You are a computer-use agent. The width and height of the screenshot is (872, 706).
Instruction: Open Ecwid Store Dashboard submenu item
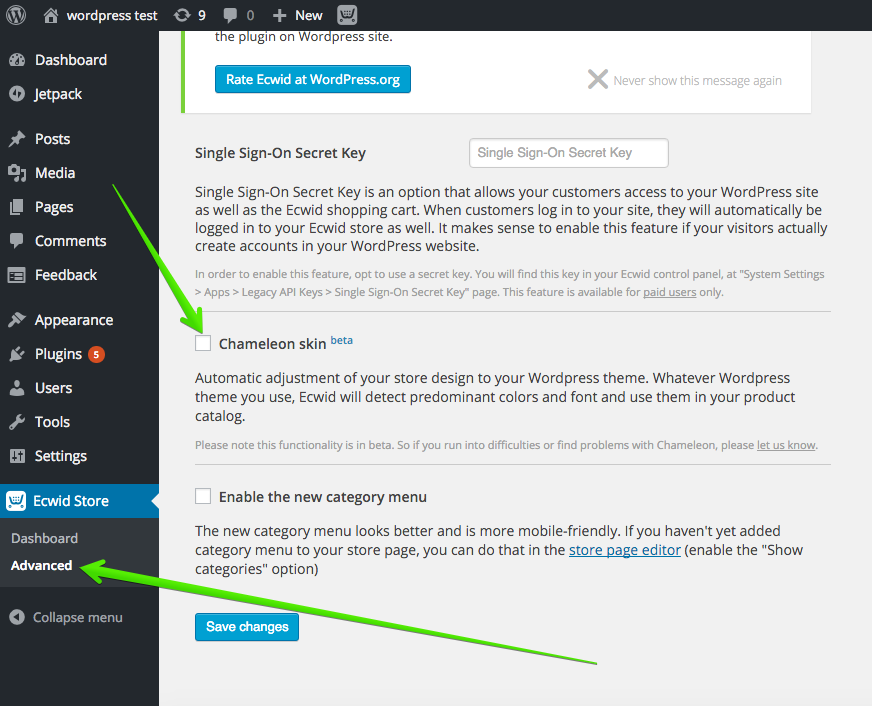pyautogui.click(x=44, y=538)
